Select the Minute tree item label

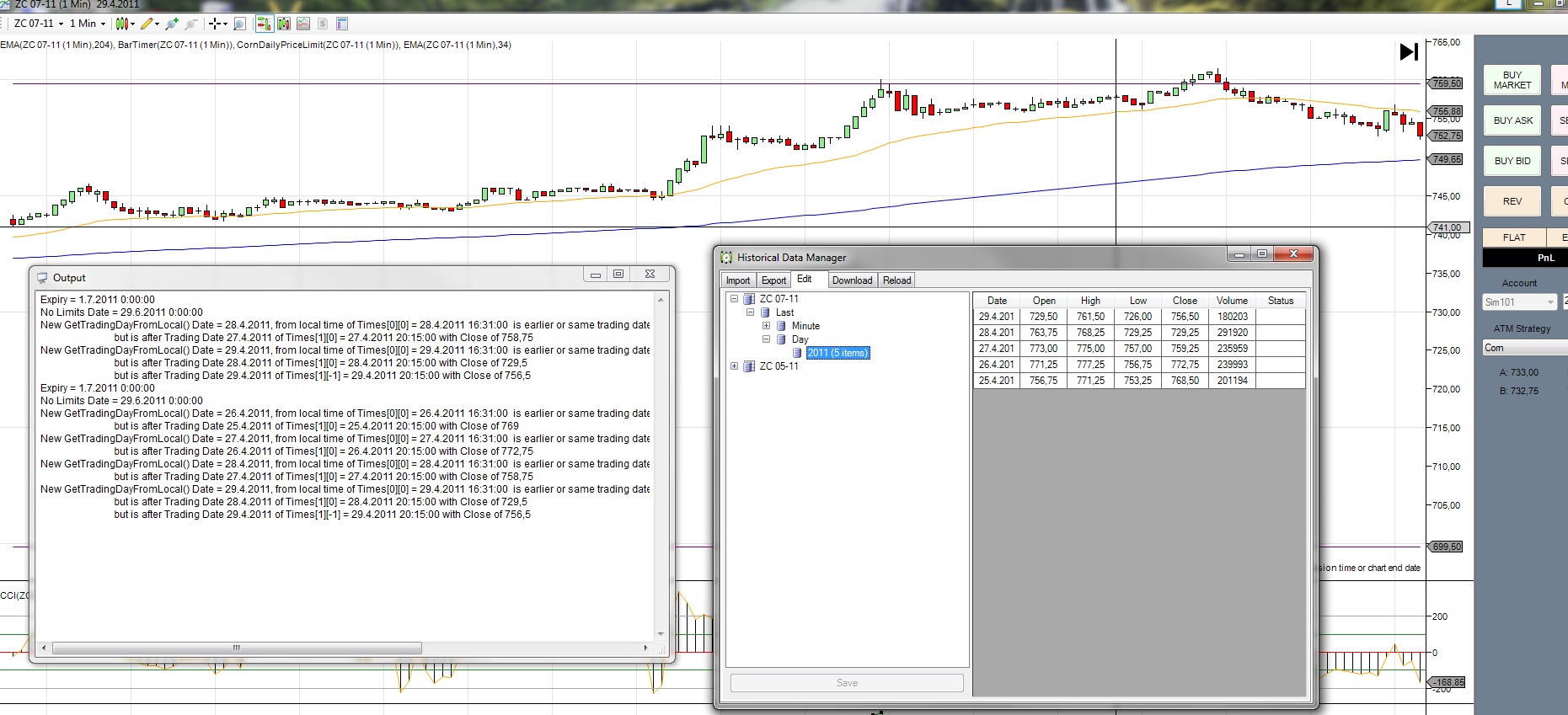[x=805, y=326]
